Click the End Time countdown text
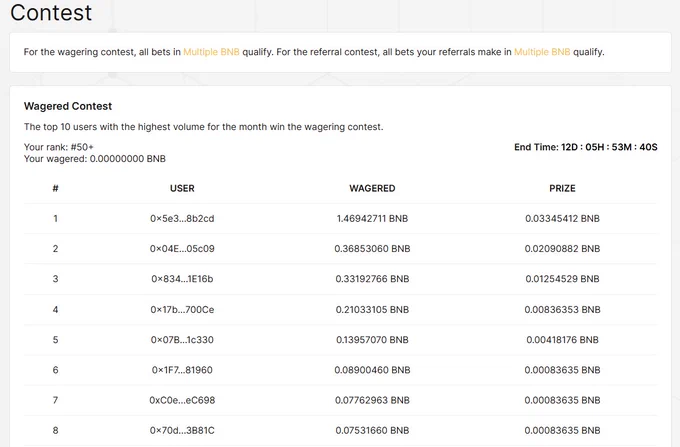680x447 pixels. click(x=585, y=147)
